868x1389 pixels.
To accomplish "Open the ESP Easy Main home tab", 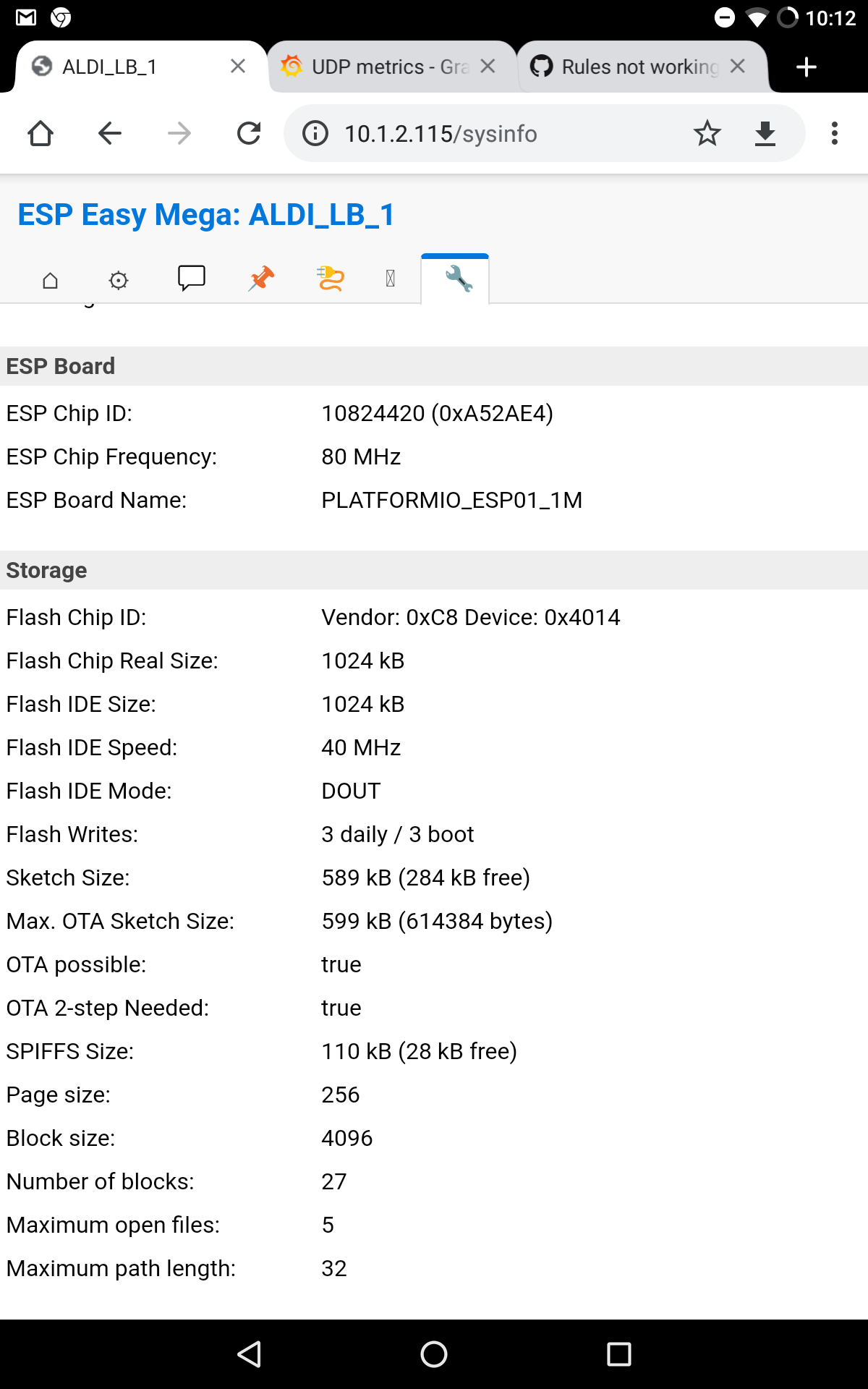I will point(50,280).
